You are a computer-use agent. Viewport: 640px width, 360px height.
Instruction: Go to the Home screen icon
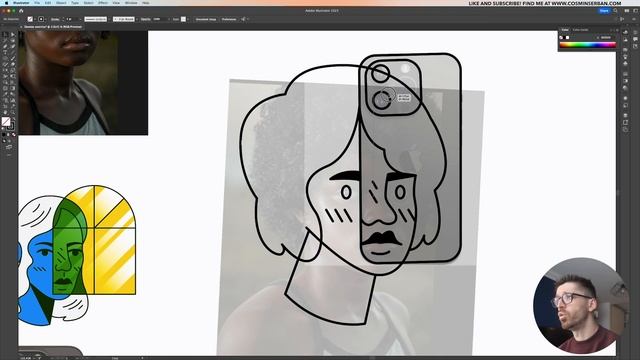click(21, 11)
